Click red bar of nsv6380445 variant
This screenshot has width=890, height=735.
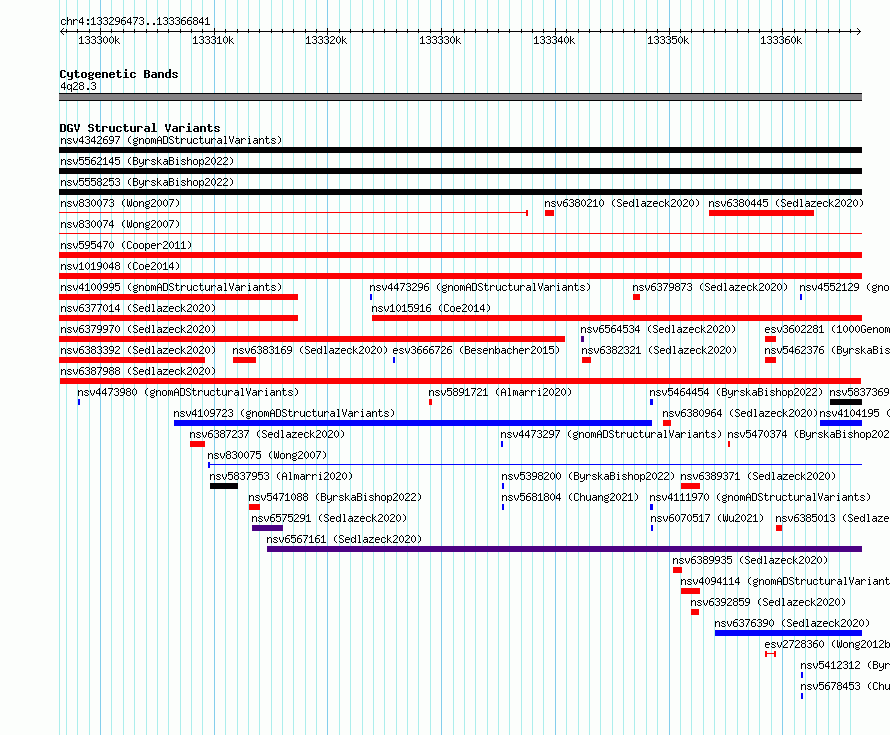(761, 213)
